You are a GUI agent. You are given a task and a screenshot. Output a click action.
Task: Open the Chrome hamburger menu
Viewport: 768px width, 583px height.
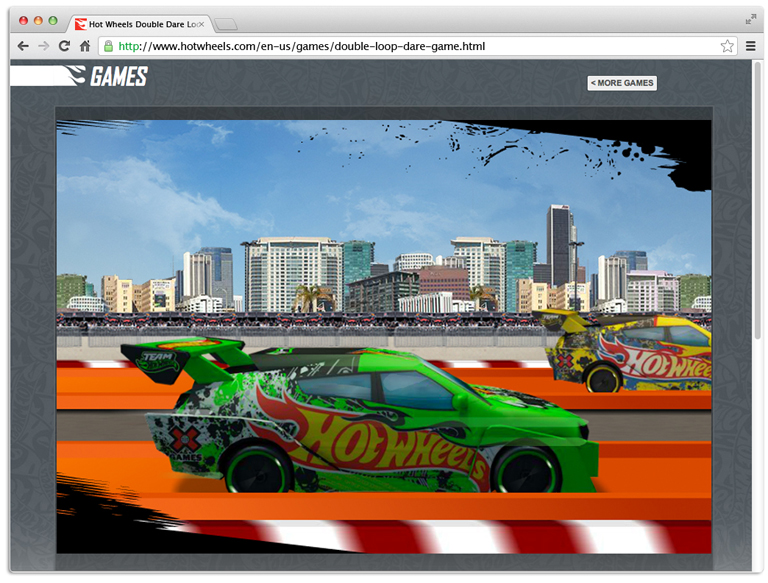(750, 46)
